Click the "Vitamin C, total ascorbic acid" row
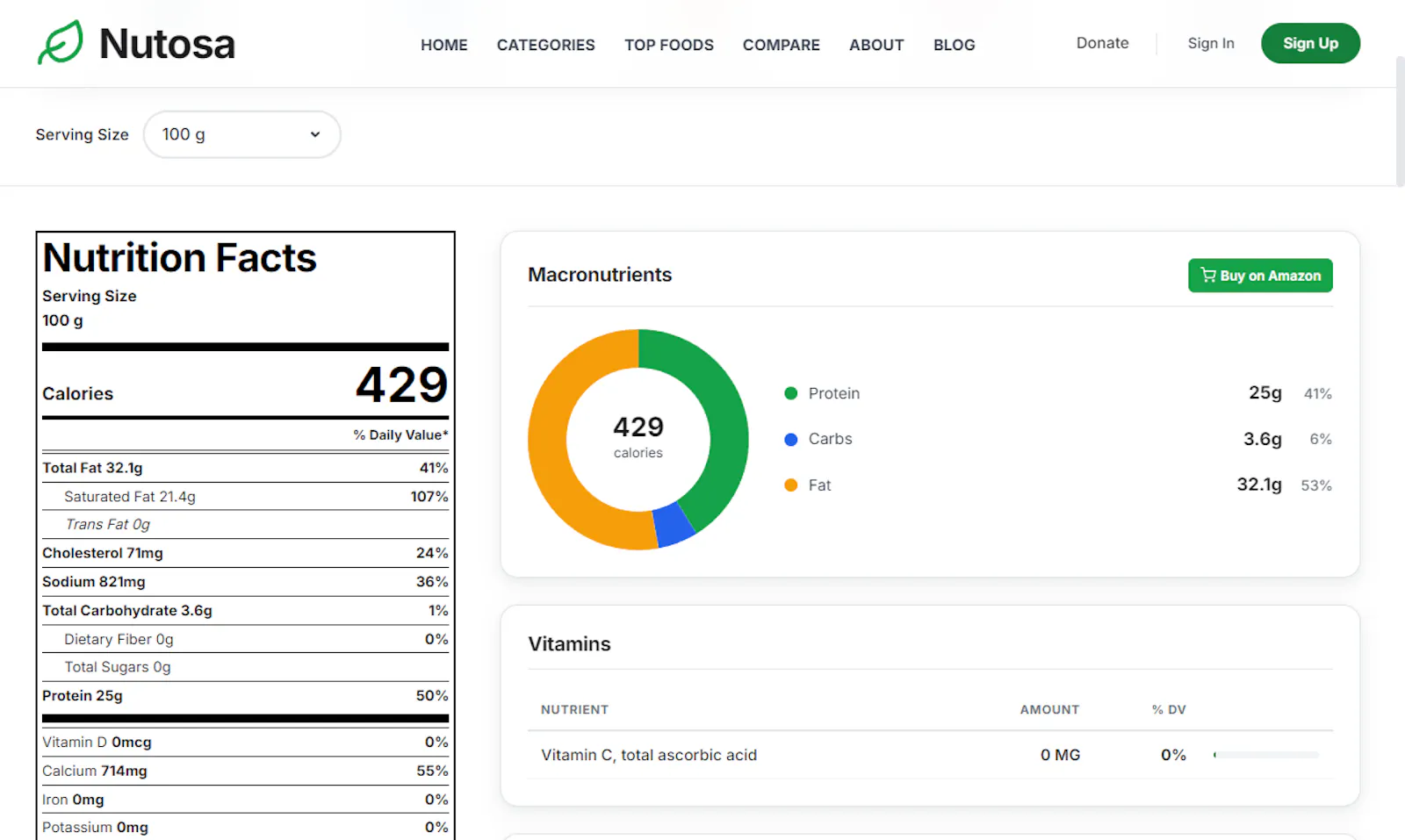Viewport: 1405px width, 840px height. 930,755
